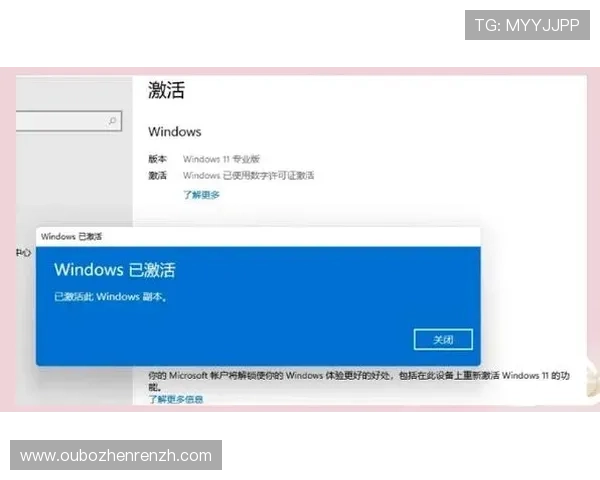
Task: Open the 了解更多信息 link at bottom
Action: click(x=176, y=399)
